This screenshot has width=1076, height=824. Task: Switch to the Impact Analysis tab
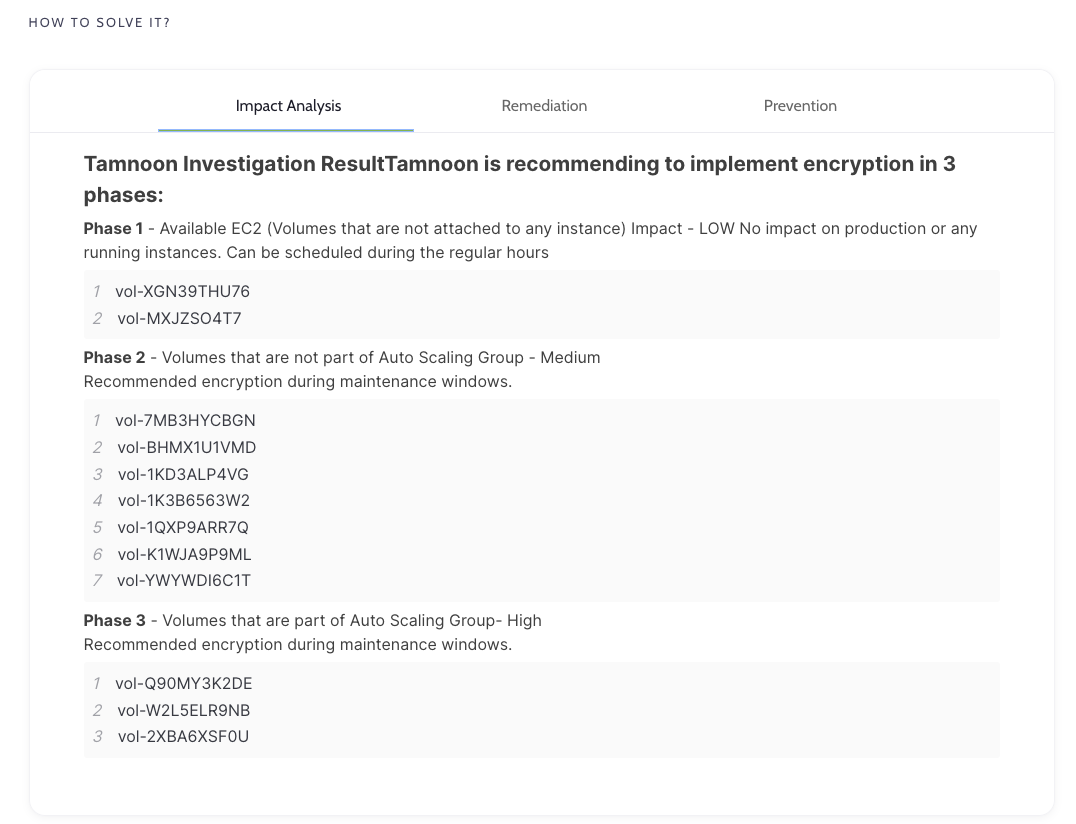[x=288, y=106]
